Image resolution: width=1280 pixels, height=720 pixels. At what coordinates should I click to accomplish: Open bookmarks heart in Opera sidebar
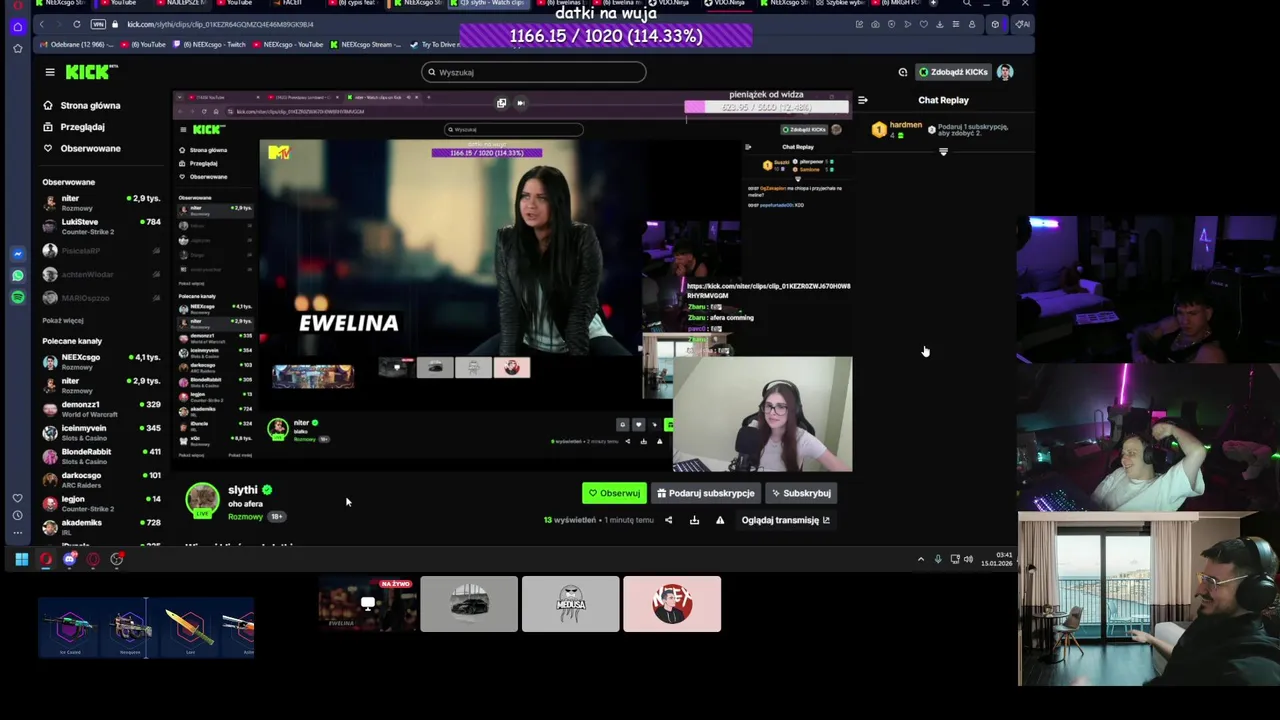click(18, 498)
